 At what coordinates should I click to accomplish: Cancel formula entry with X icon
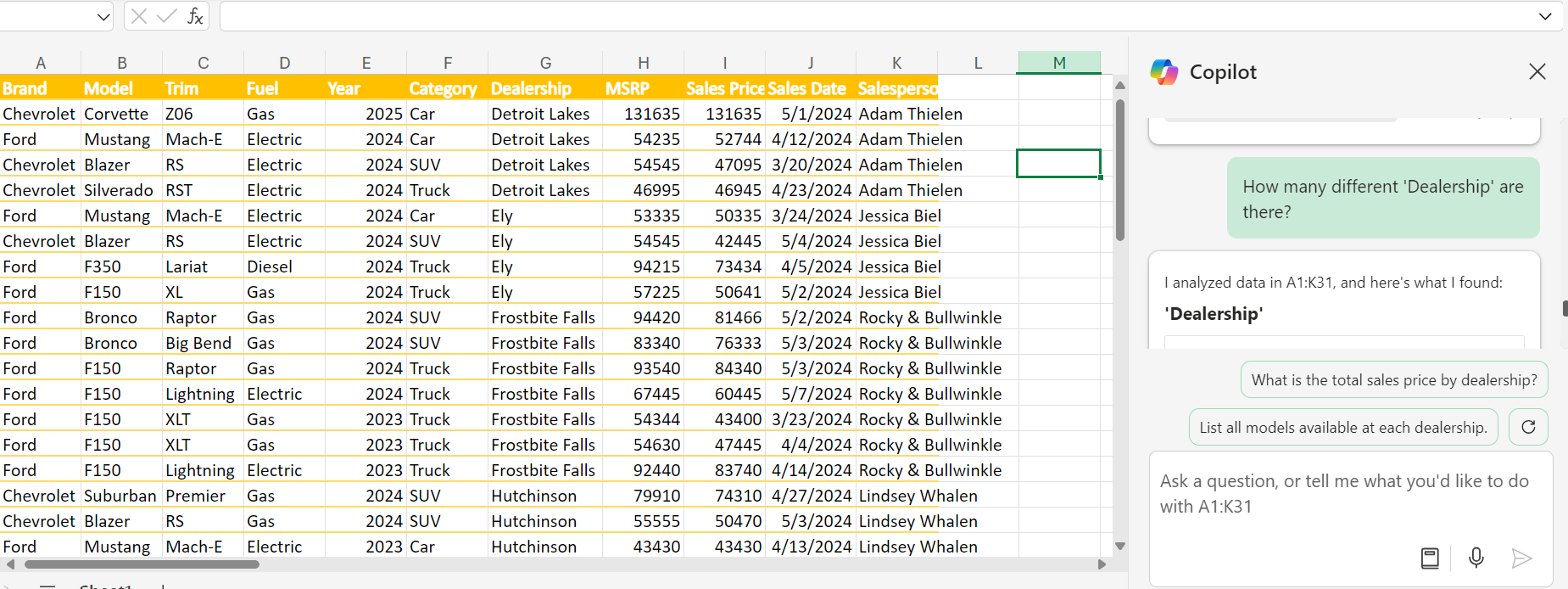coord(139,16)
